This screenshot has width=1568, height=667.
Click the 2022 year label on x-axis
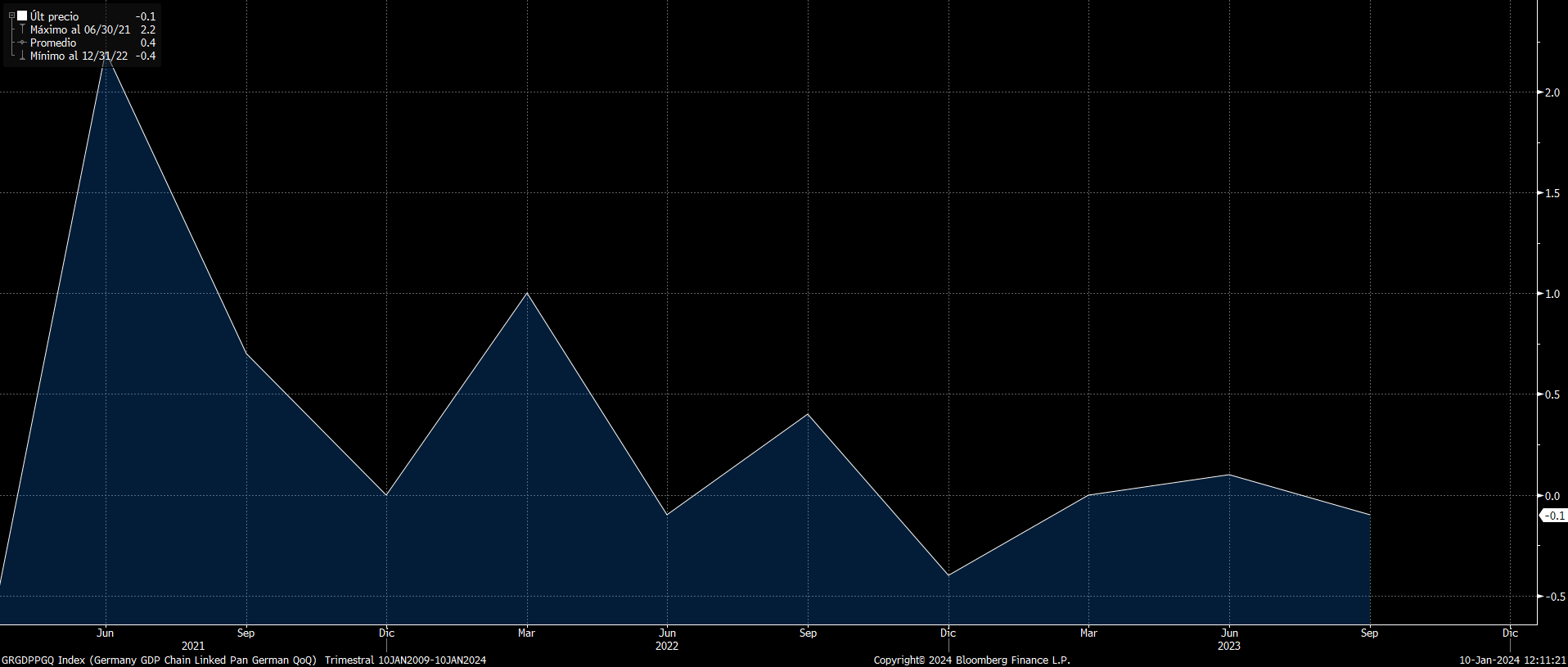[x=667, y=646]
